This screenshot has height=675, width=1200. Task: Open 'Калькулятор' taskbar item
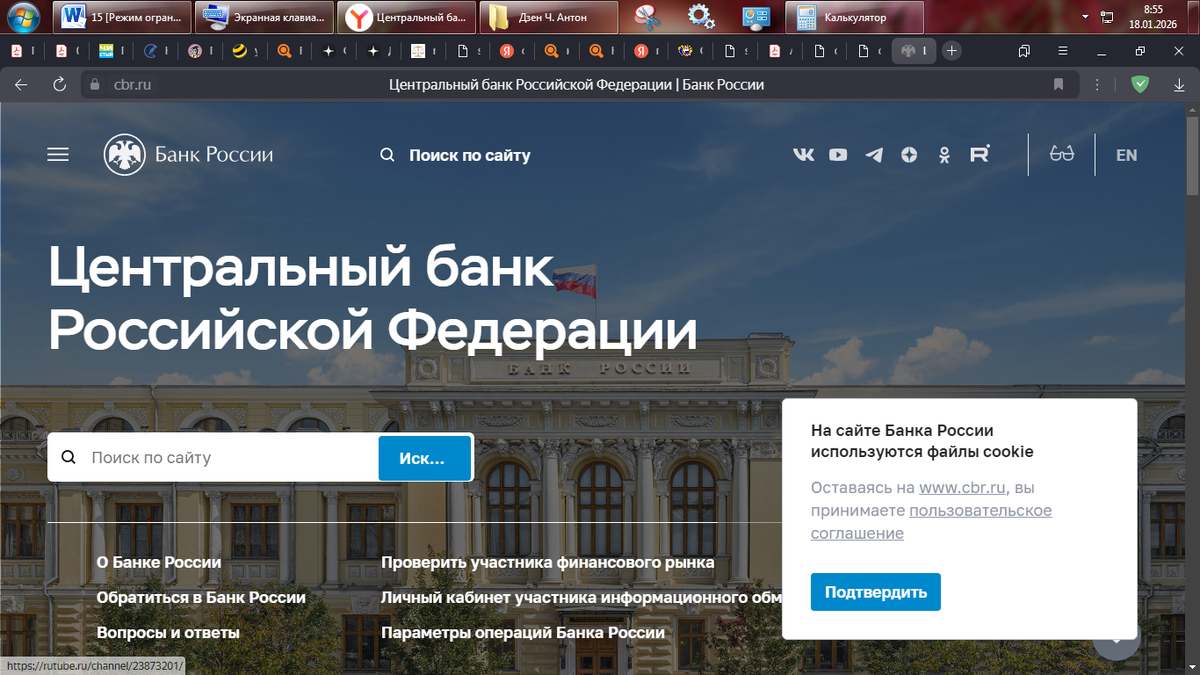[855, 17]
